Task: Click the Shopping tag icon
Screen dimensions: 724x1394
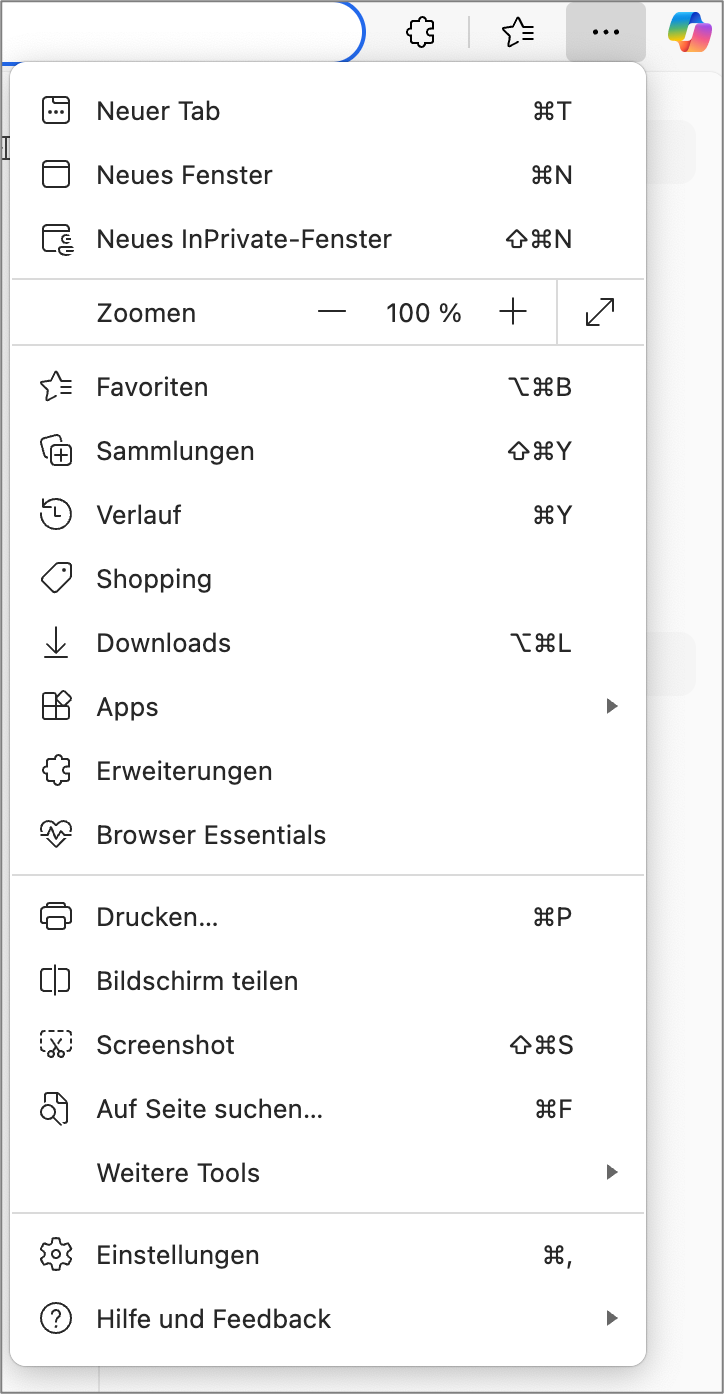Action: tap(56, 579)
